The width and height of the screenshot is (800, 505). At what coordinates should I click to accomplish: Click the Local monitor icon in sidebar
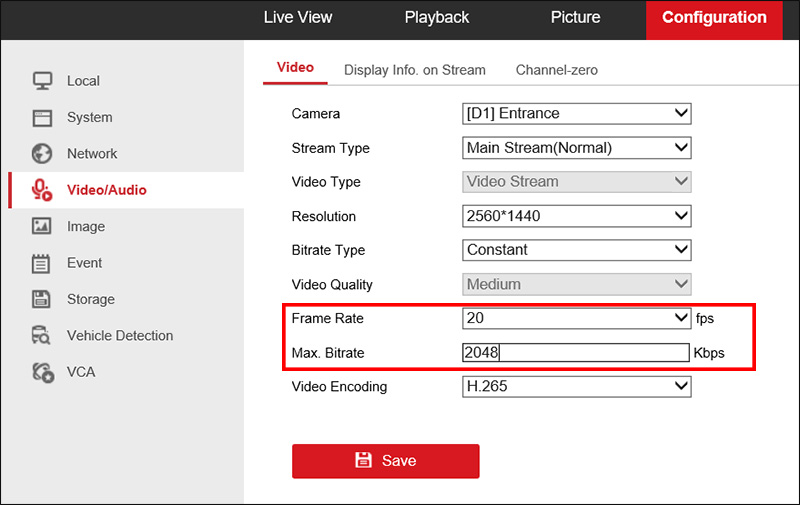(x=42, y=81)
